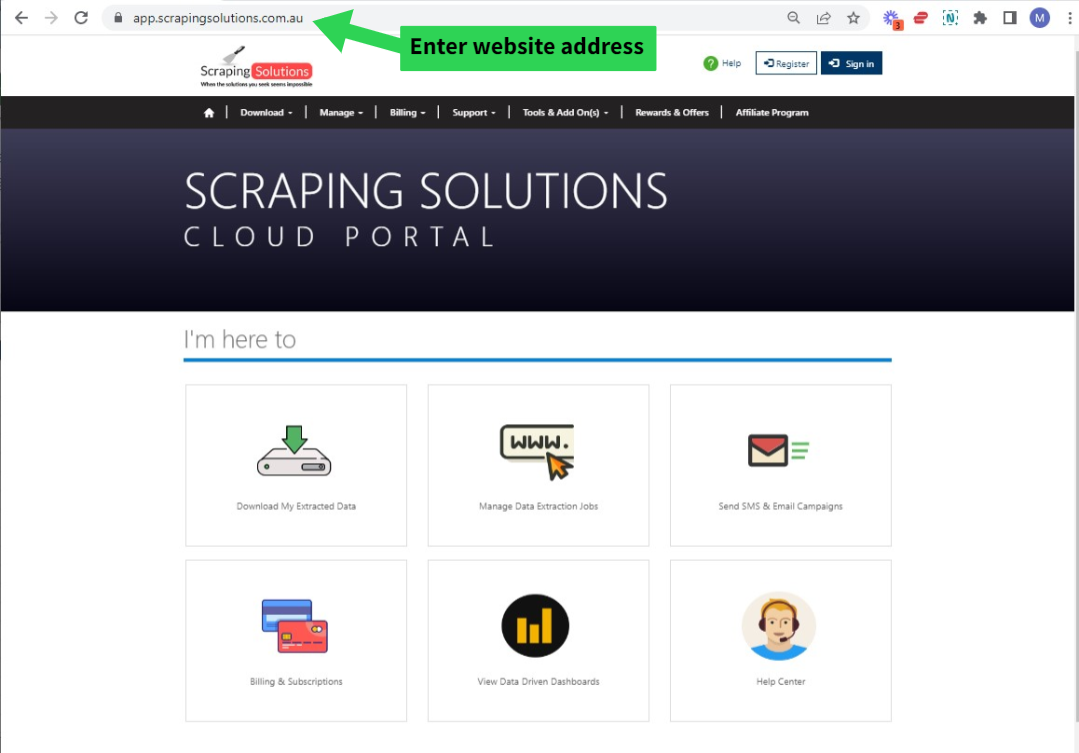Expand the Manage dropdown menu
This screenshot has height=753, width=1079.
341,113
